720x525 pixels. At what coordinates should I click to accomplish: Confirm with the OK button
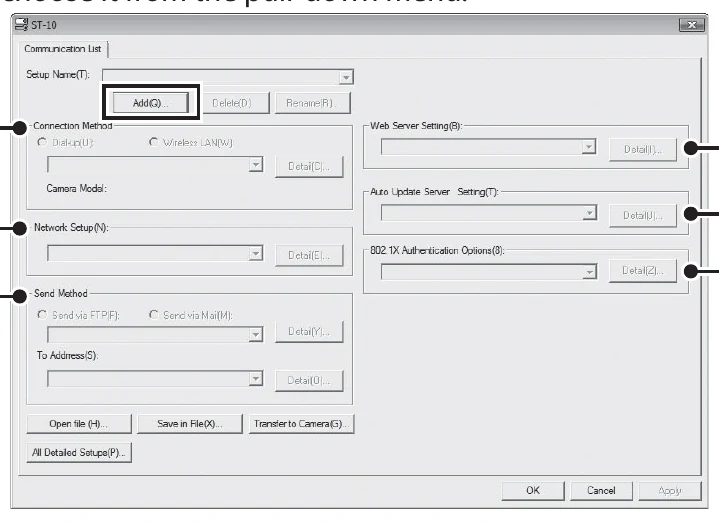533,491
